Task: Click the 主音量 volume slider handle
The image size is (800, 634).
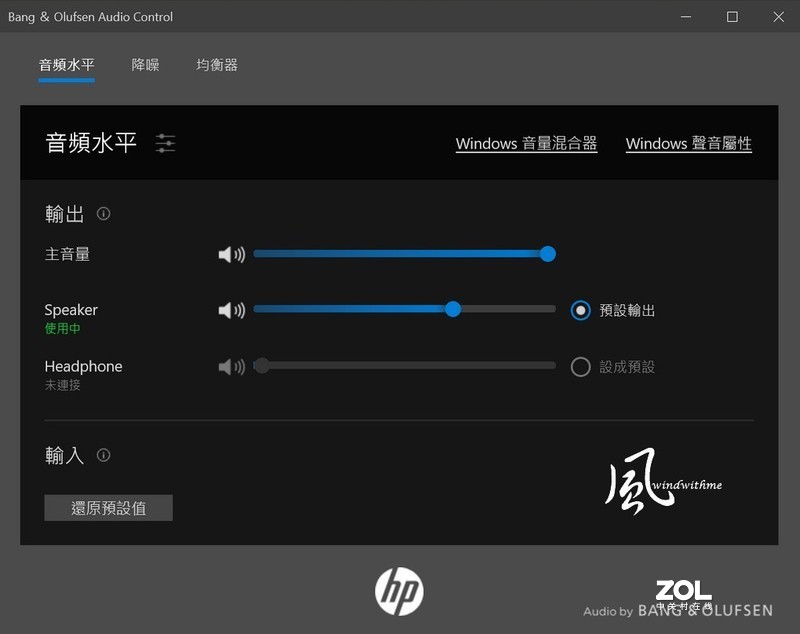Action: [547, 254]
